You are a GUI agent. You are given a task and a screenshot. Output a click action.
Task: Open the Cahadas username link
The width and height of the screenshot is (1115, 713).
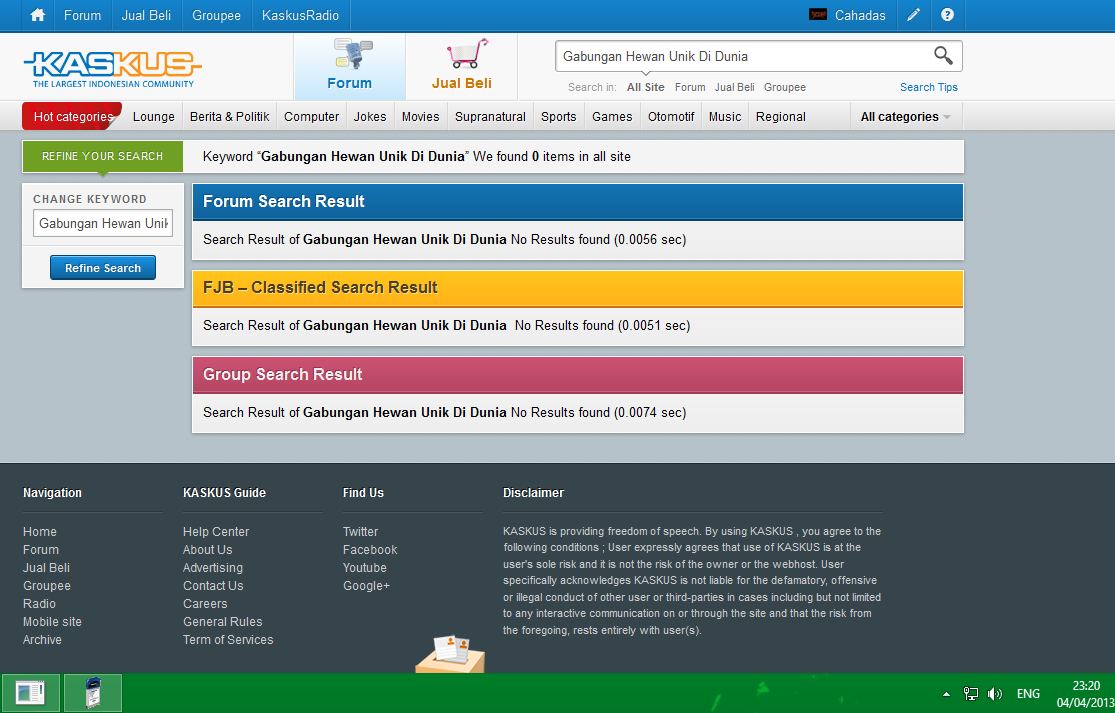(860, 15)
